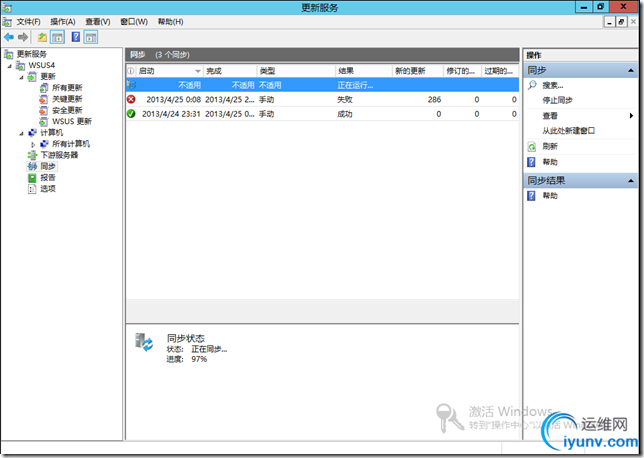Click the Forward arrow toolbar icon
Screen dimensions: 644x458
[x=23, y=37]
